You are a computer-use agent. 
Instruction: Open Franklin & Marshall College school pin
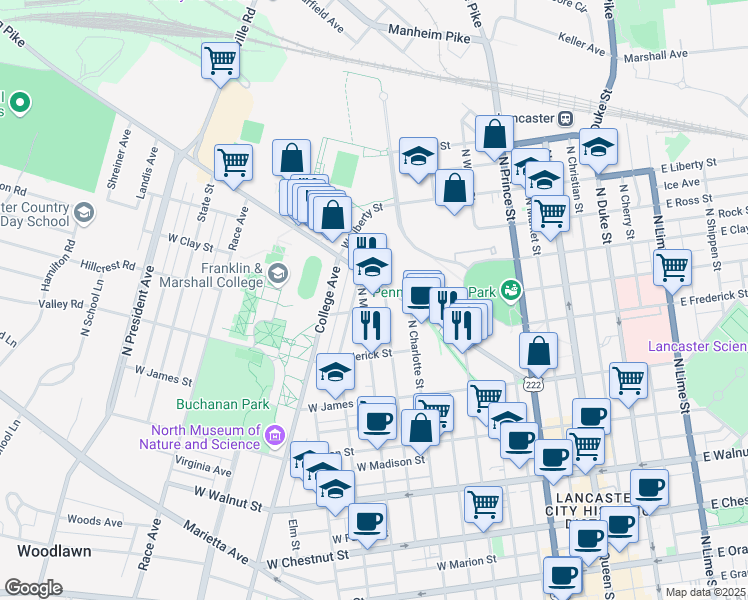(x=278, y=274)
